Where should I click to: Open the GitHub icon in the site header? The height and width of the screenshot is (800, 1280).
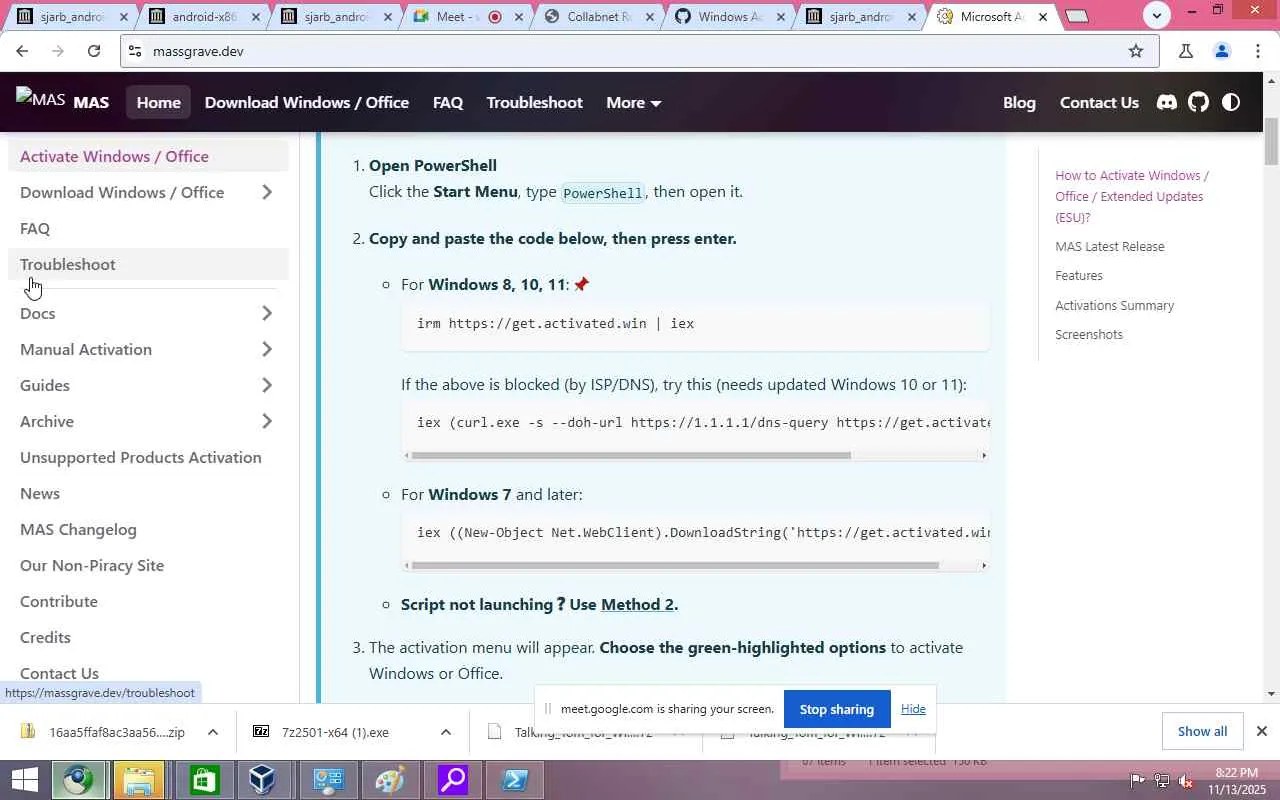tap(1198, 102)
